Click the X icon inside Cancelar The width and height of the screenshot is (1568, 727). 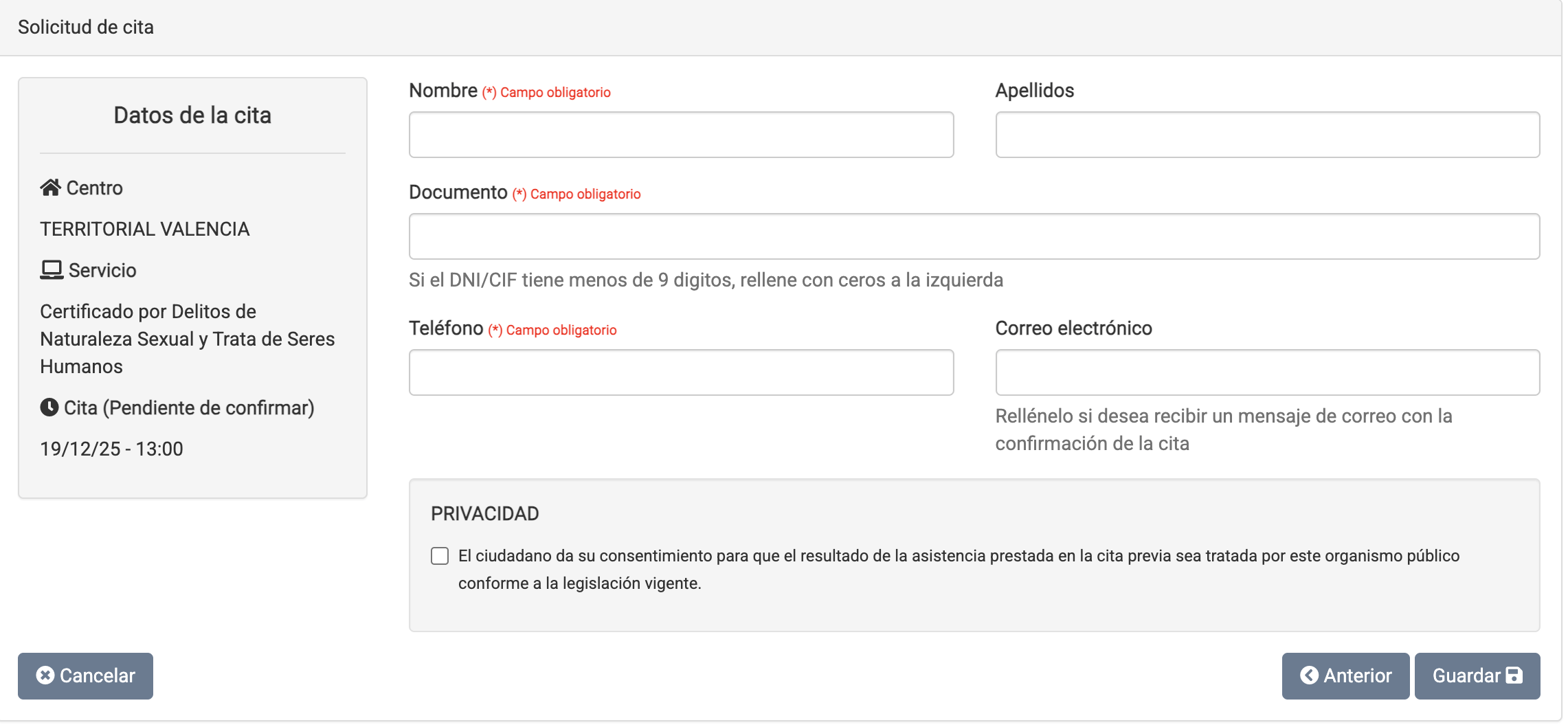click(45, 675)
